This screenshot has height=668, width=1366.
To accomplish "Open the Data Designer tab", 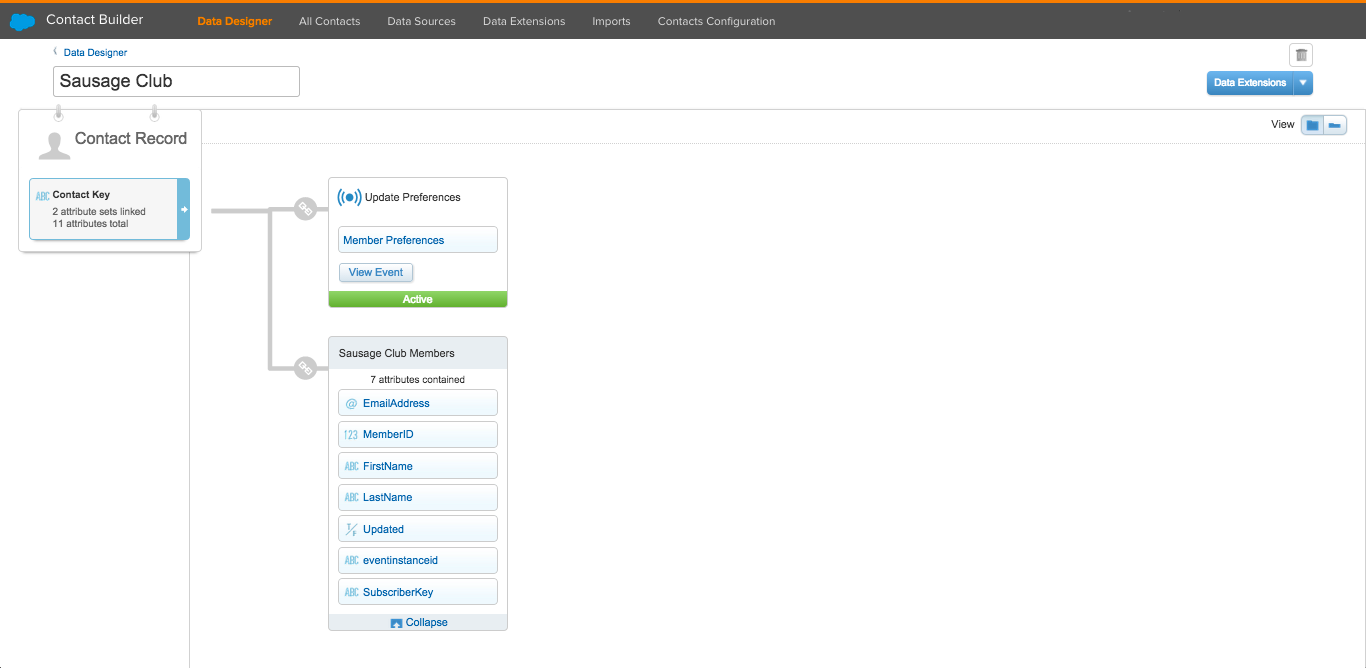I will pos(235,21).
